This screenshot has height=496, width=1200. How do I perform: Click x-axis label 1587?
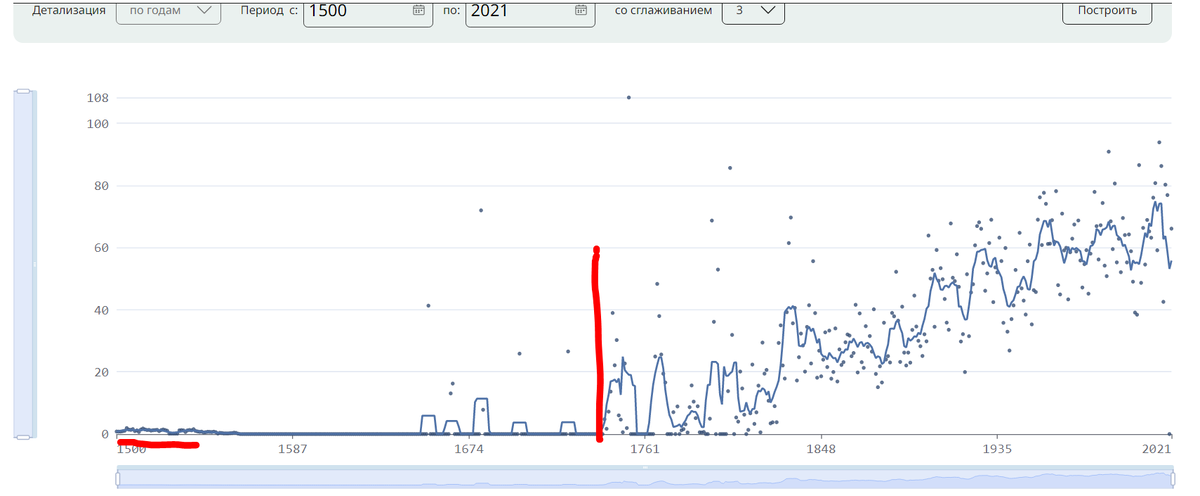click(x=292, y=449)
